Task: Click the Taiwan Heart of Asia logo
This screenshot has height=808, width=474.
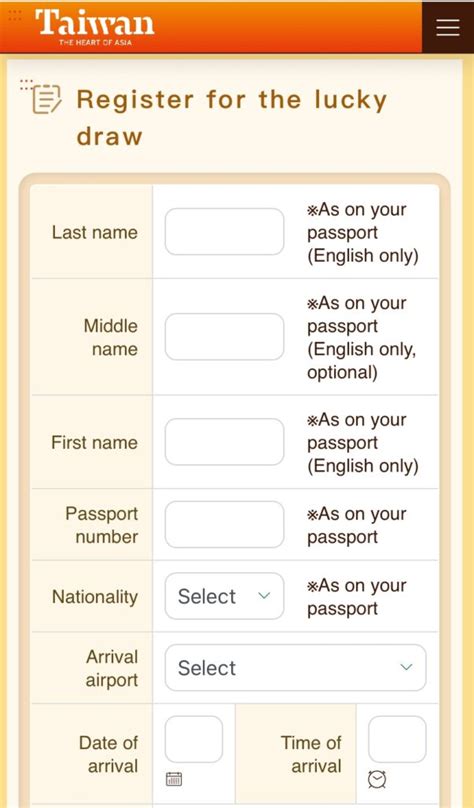Action: [x=95, y=28]
